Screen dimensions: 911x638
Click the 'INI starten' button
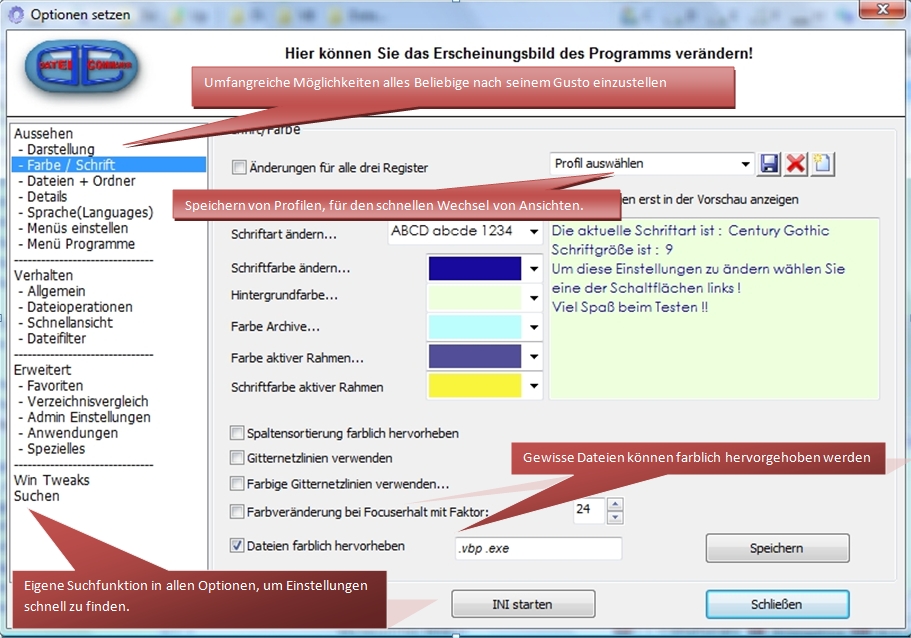point(522,605)
